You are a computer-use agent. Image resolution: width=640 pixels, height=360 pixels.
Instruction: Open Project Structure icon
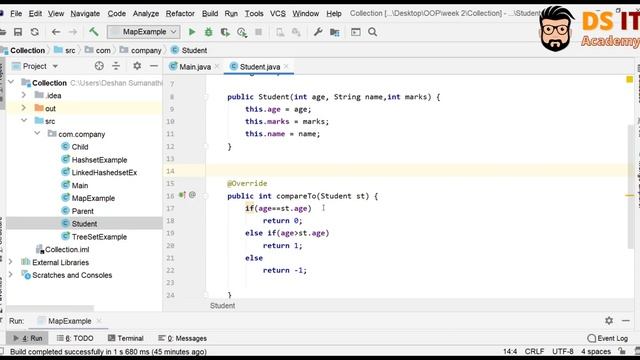[335, 32]
